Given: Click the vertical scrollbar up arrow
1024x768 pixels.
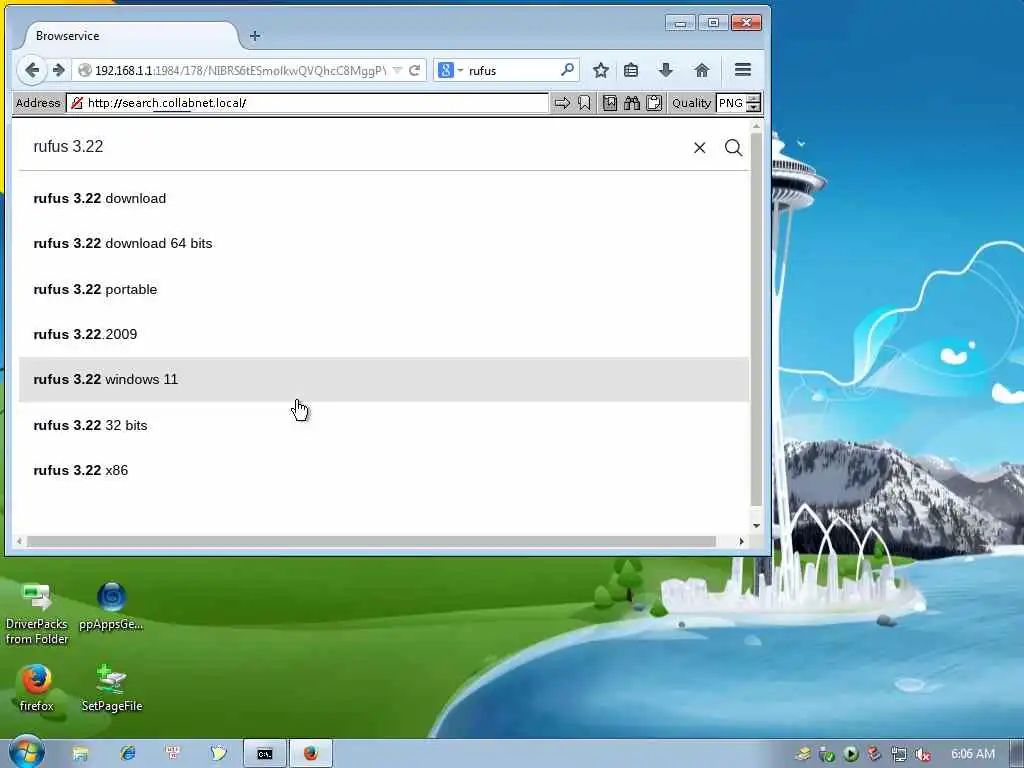Looking at the screenshot, I should (756, 125).
